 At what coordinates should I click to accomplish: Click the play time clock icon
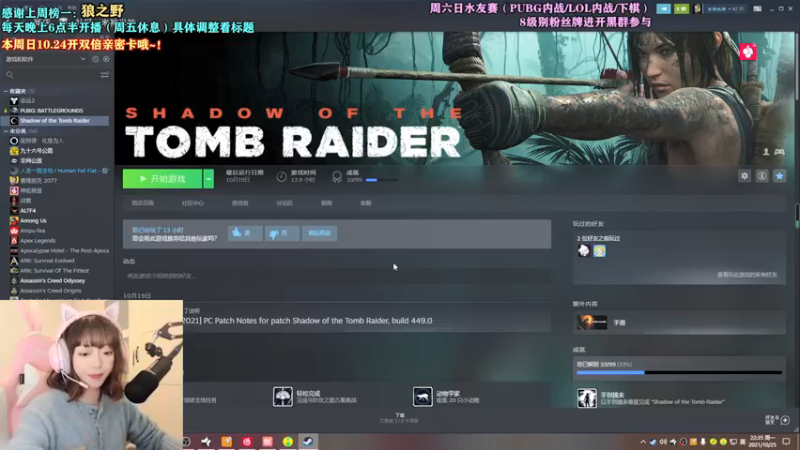tap(282, 177)
